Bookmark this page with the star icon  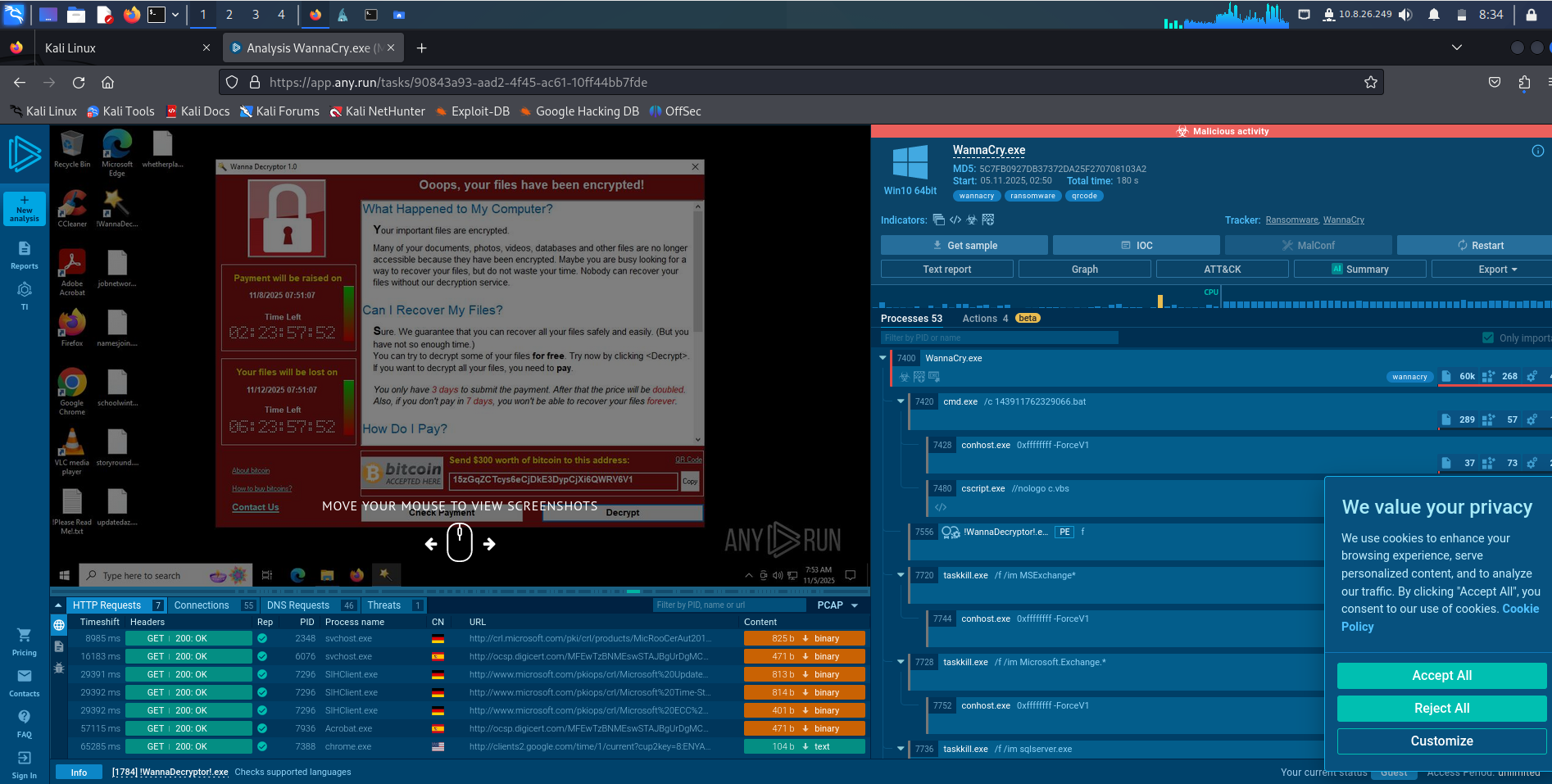1370,82
